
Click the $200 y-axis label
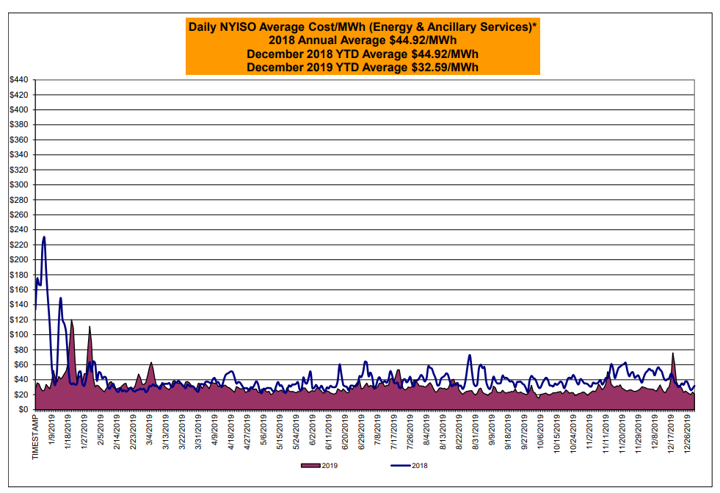[x=19, y=259]
